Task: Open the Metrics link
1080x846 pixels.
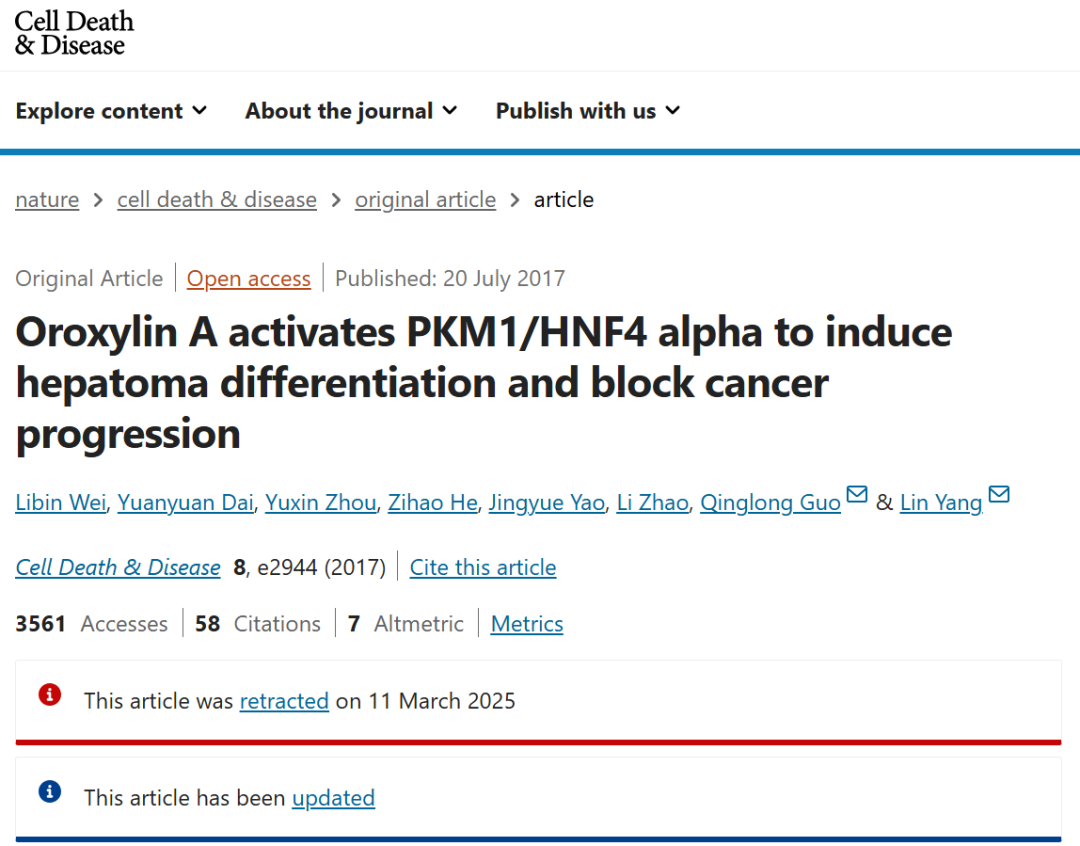Action: [527, 623]
